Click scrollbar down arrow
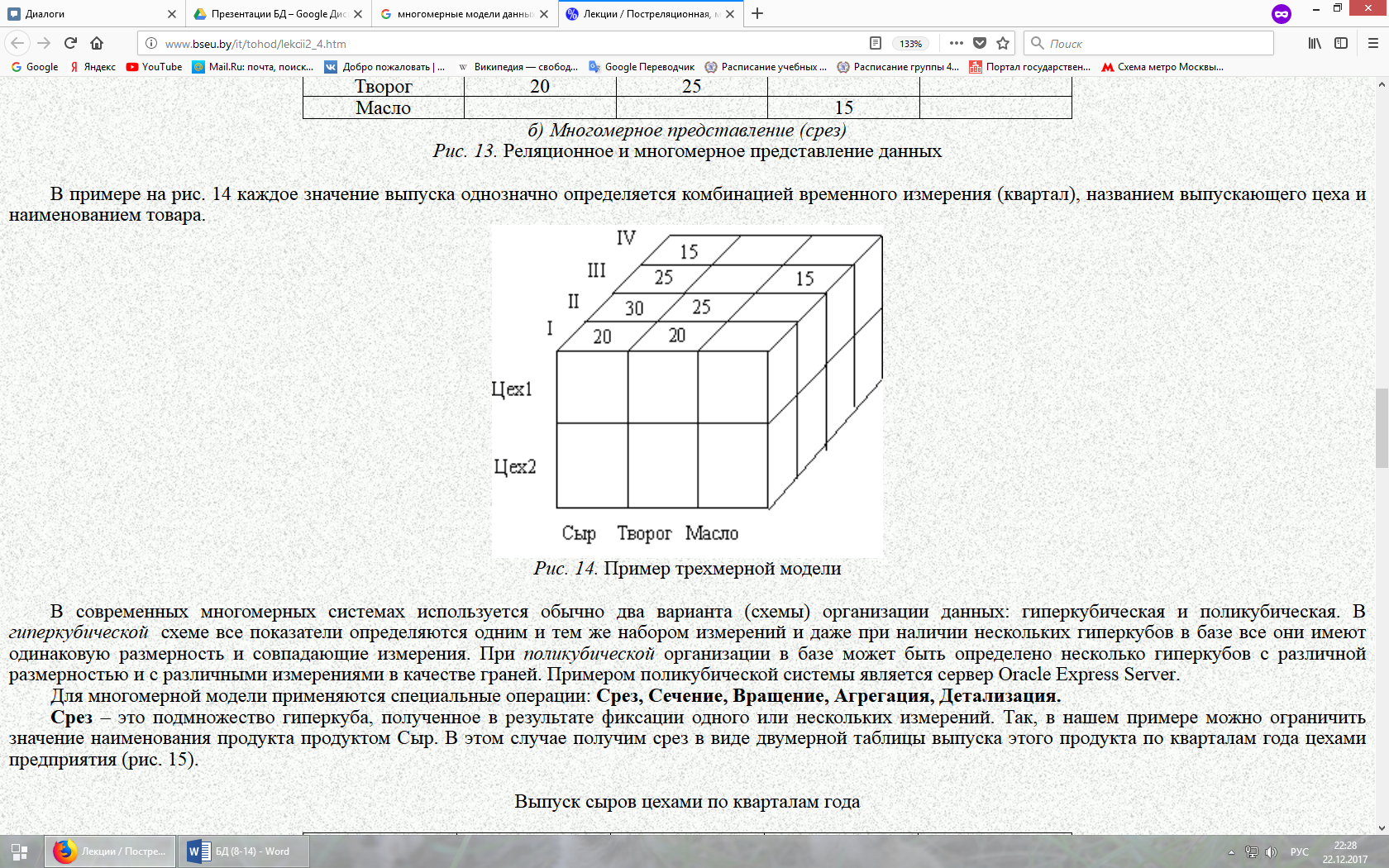This screenshot has height=868, width=1389. coord(1382,827)
